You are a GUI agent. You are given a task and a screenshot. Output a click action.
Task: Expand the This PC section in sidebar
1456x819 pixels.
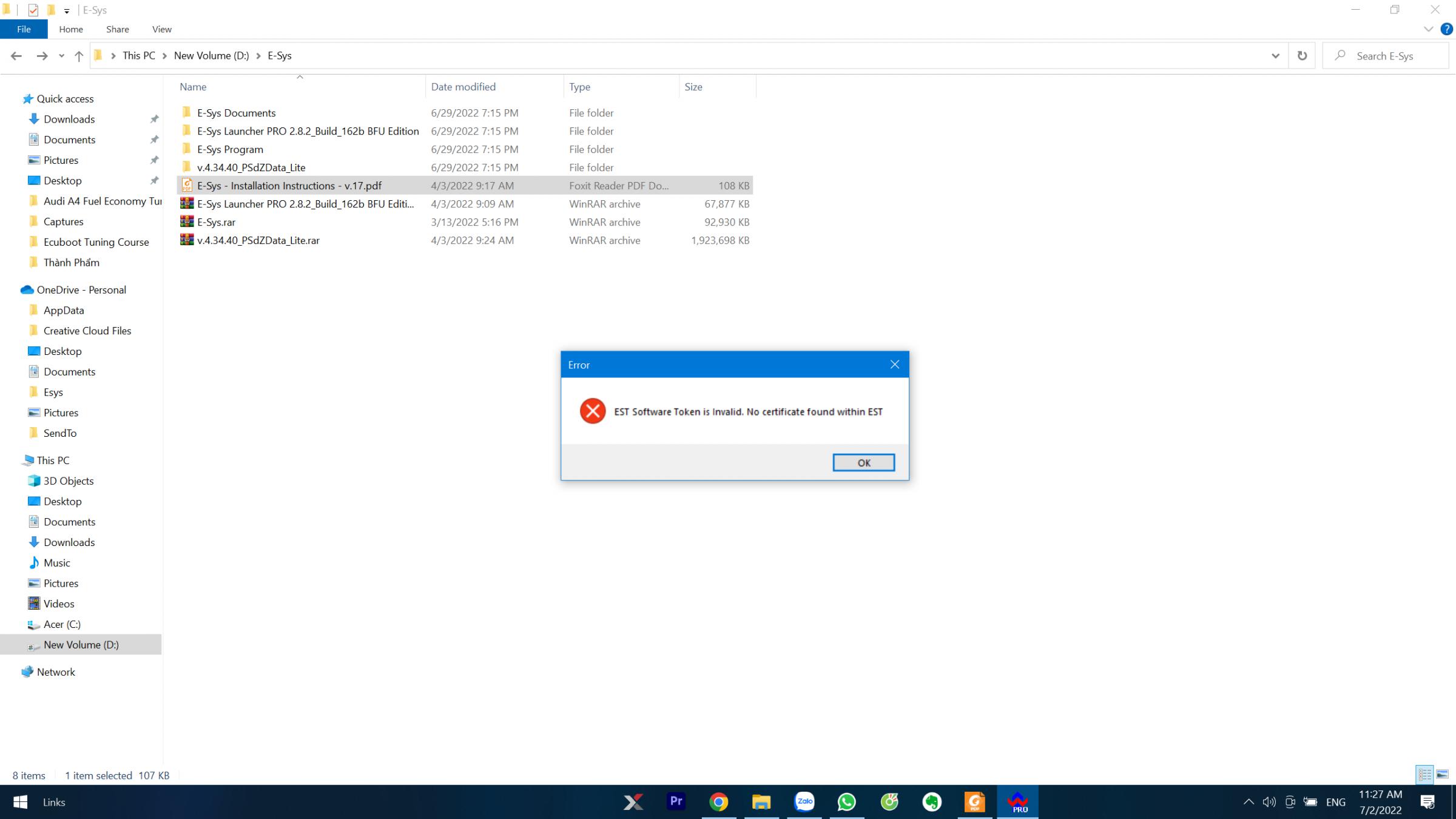click(x=8, y=460)
